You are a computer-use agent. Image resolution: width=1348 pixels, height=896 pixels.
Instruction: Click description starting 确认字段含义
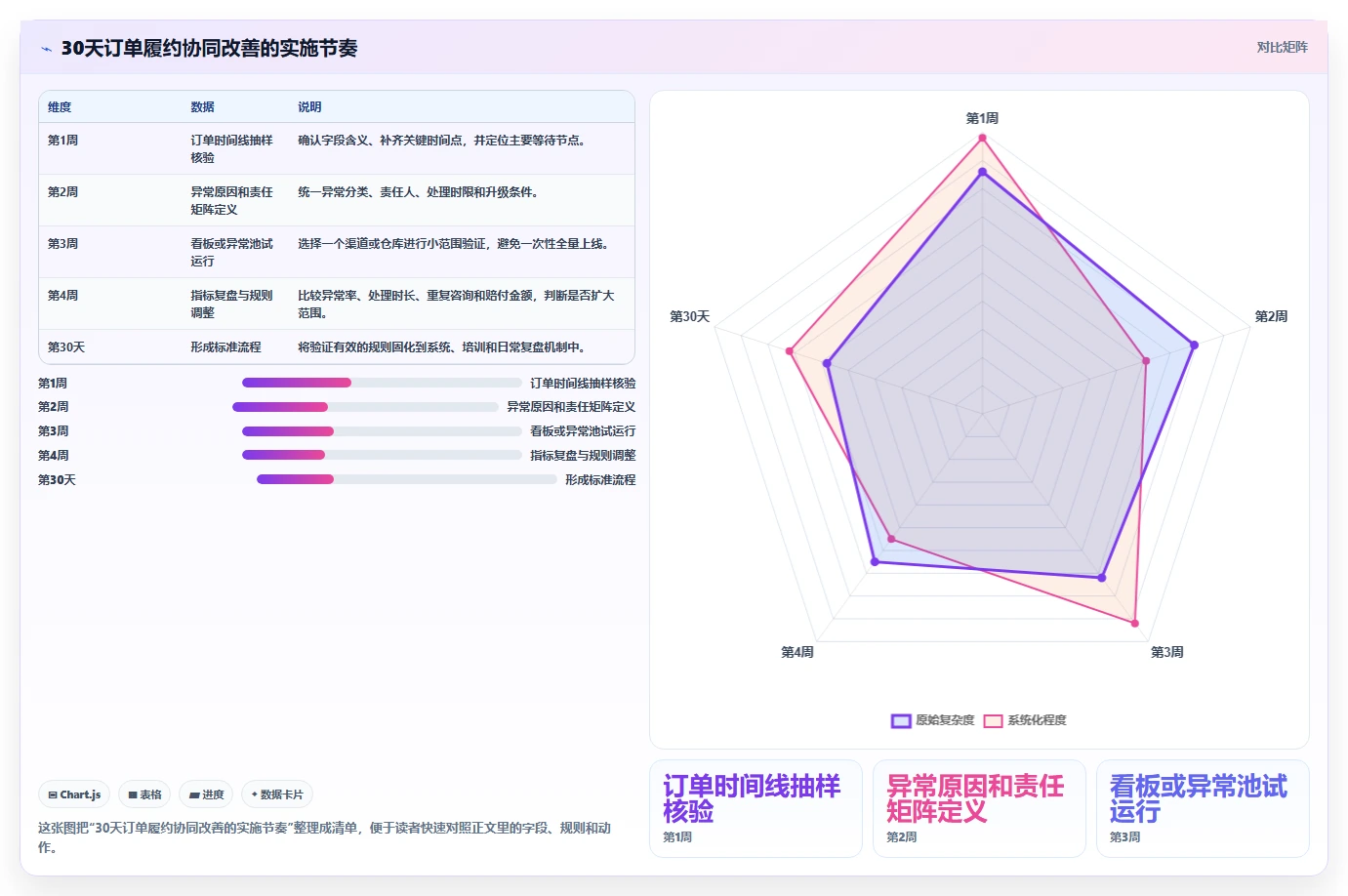(x=444, y=141)
